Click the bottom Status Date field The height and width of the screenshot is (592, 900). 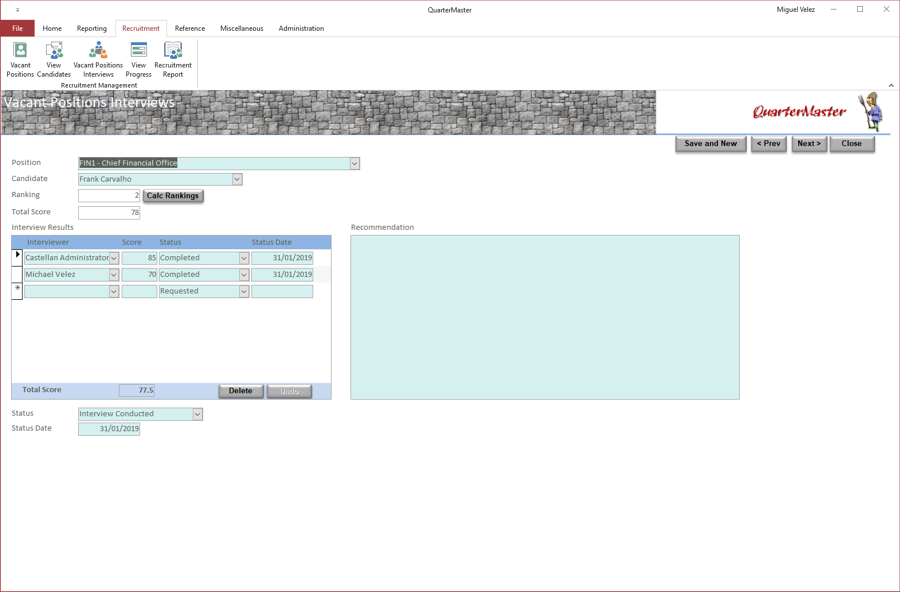coord(109,429)
